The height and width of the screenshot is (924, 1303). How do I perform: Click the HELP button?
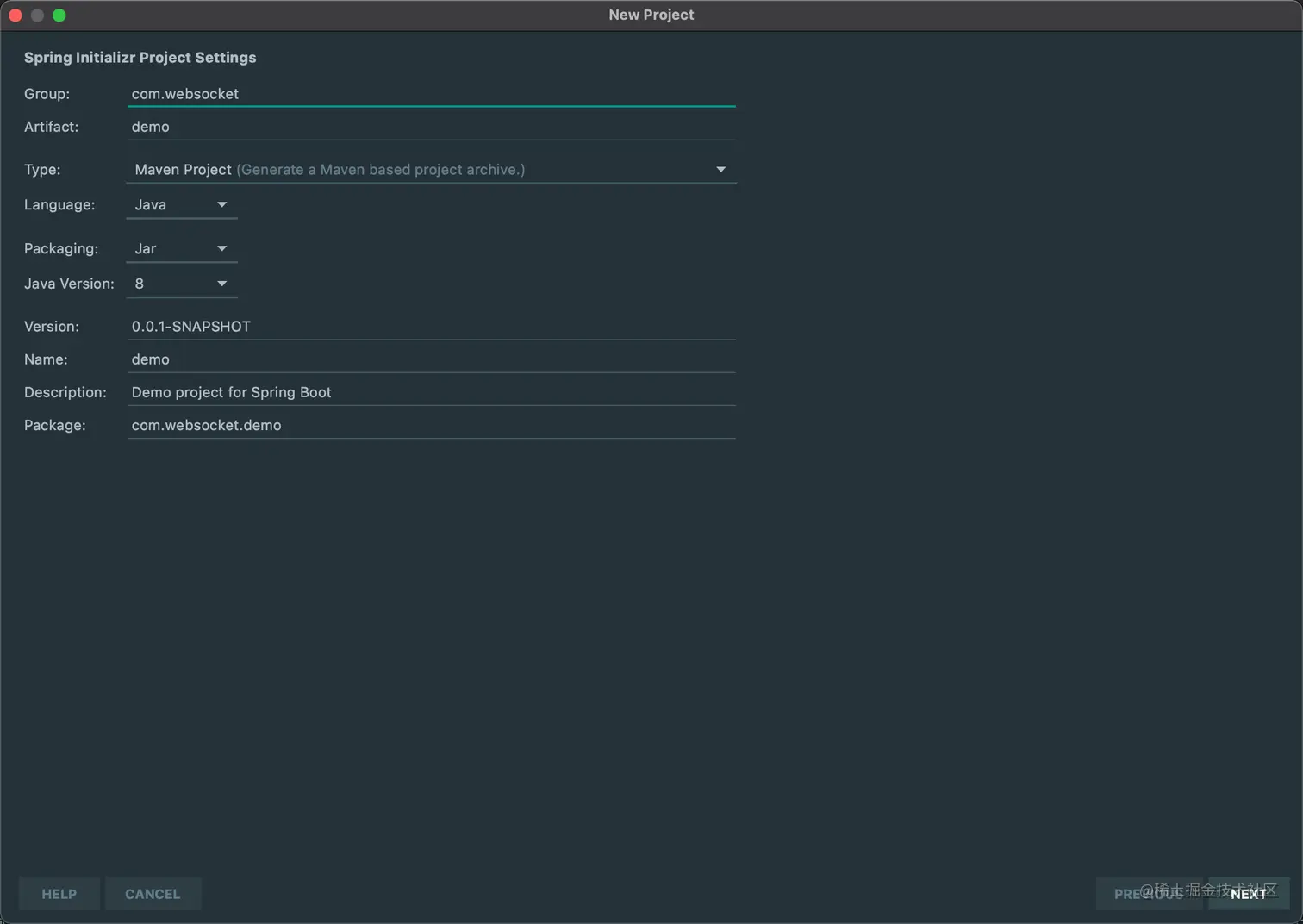coord(59,894)
